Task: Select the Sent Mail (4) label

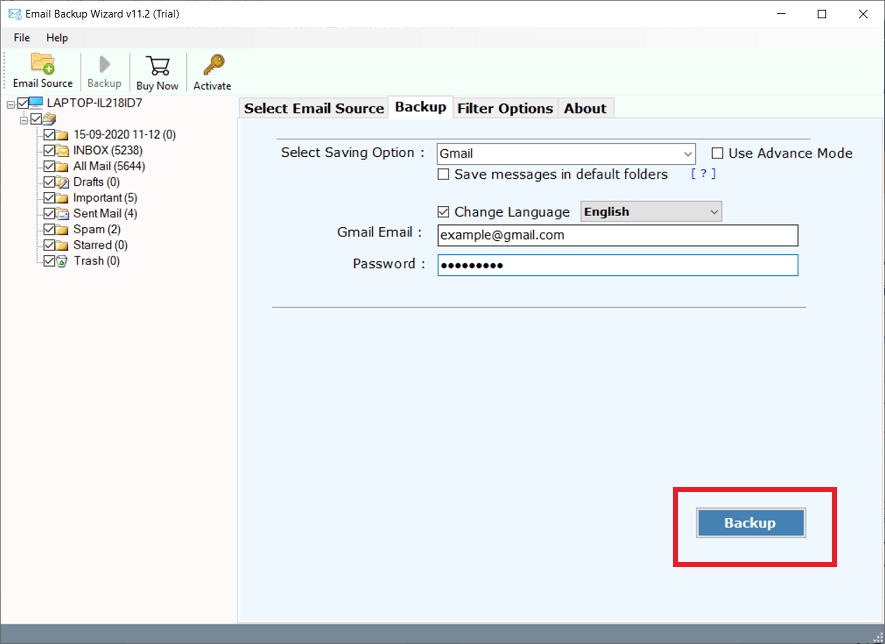Action: pyautogui.click(x=105, y=214)
